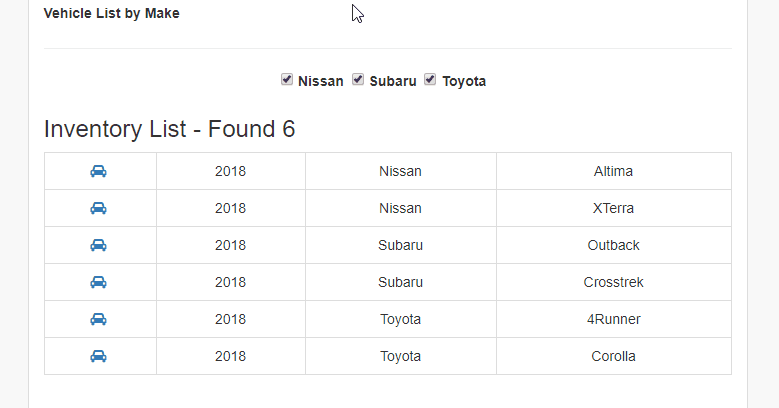Uncheck the Subaru make filter

pyautogui.click(x=358, y=80)
